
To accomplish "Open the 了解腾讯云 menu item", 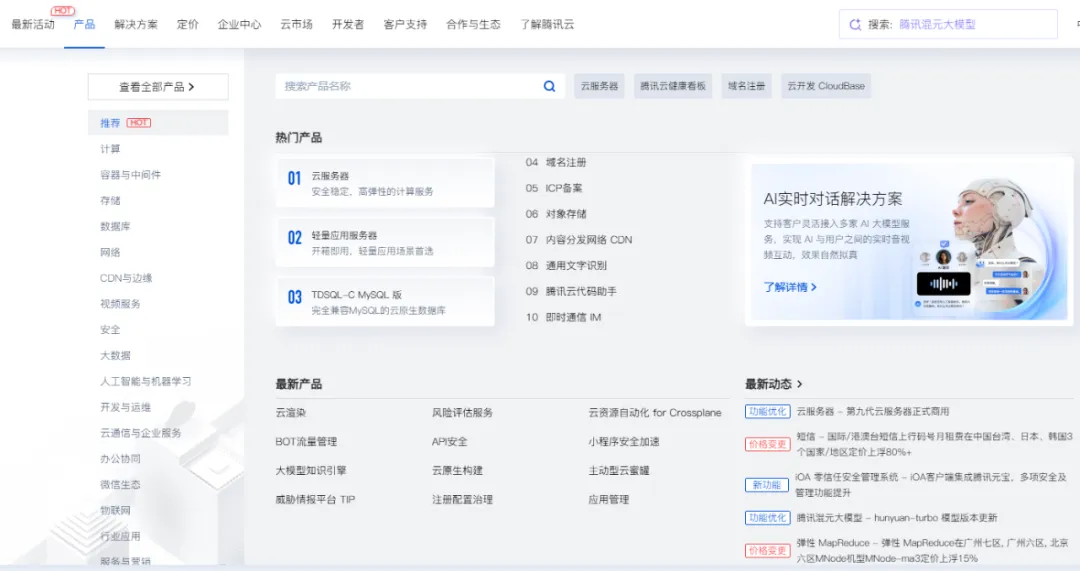I will (x=547, y=24).
